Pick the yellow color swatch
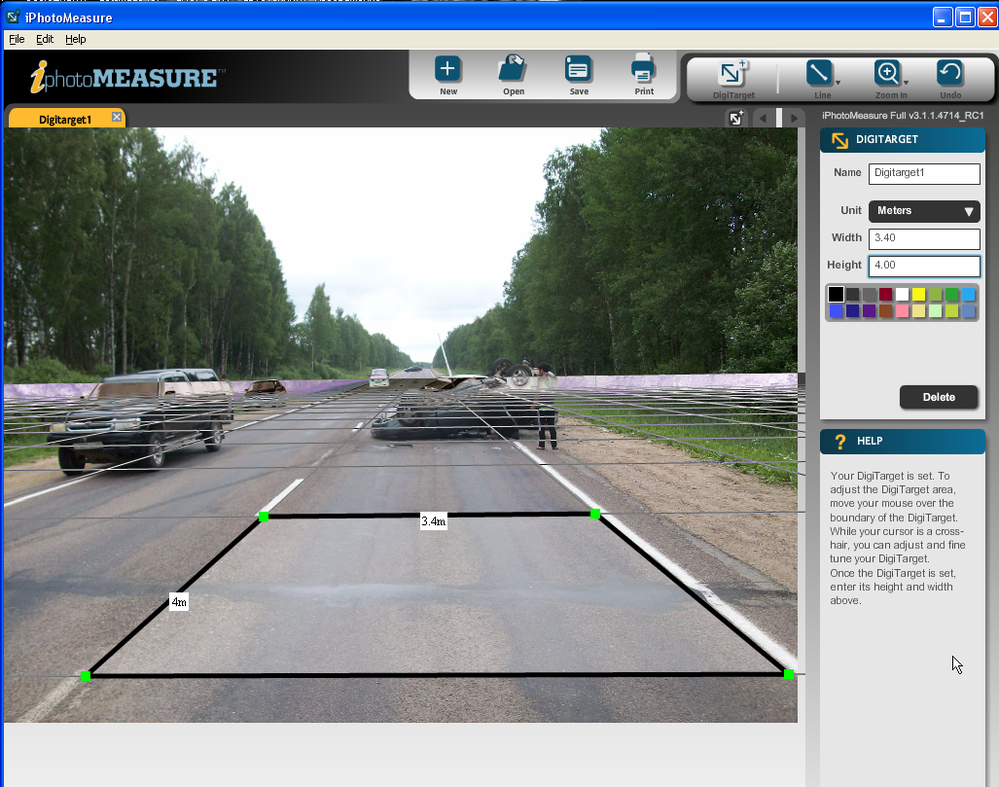The width and height of the screenshot is (999, 787). (918, 295)
